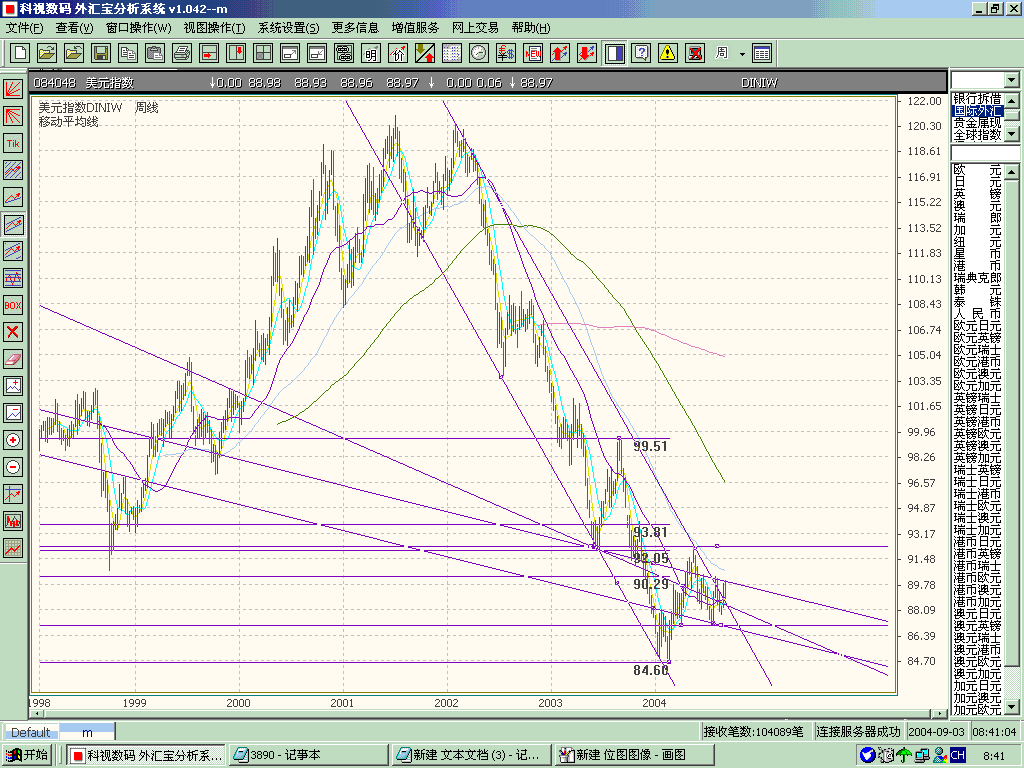Select the BOX drawing tool
Image resolution: width=1024 pixels, height=768 pixels.
click(13, 305)
